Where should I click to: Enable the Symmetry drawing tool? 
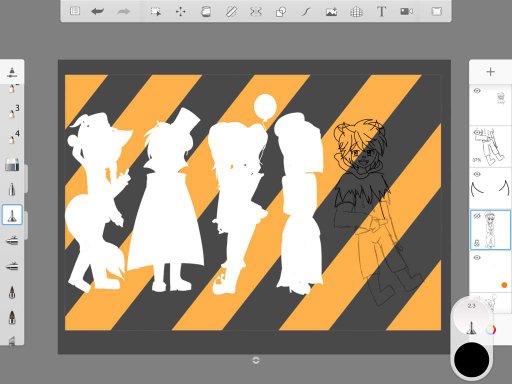click(256, 12)
